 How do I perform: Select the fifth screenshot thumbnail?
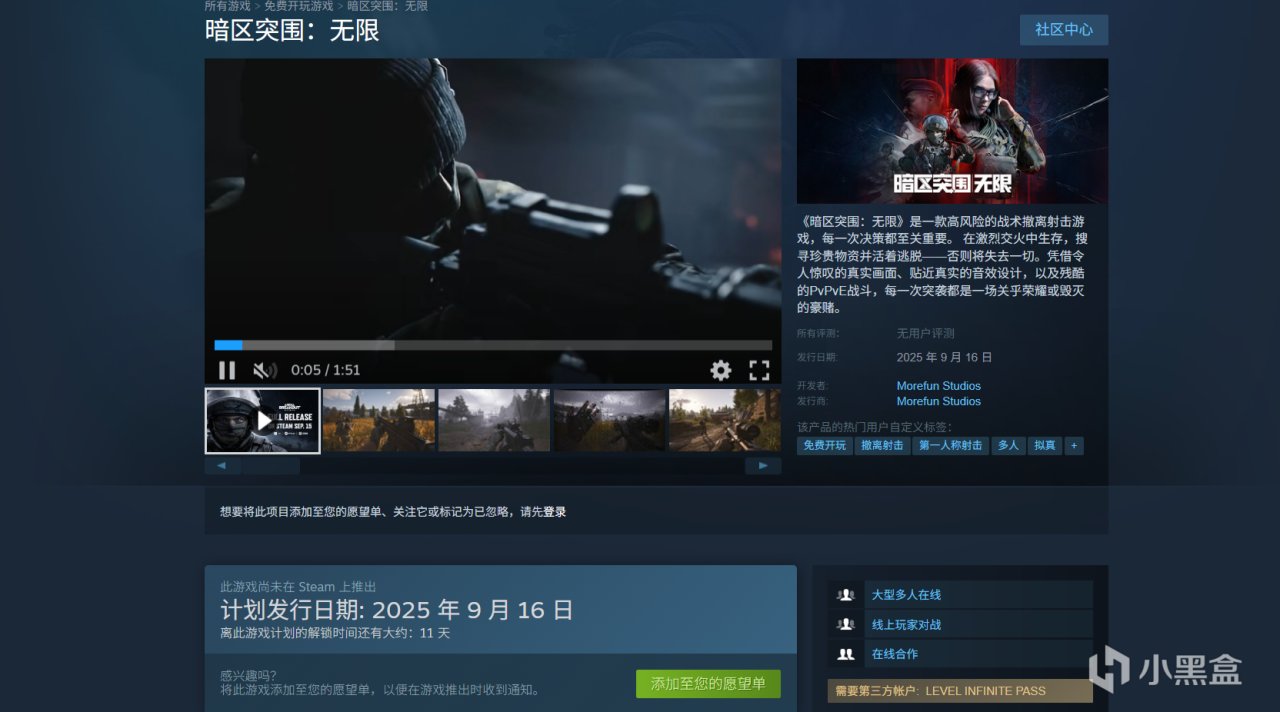coord(725,421)
